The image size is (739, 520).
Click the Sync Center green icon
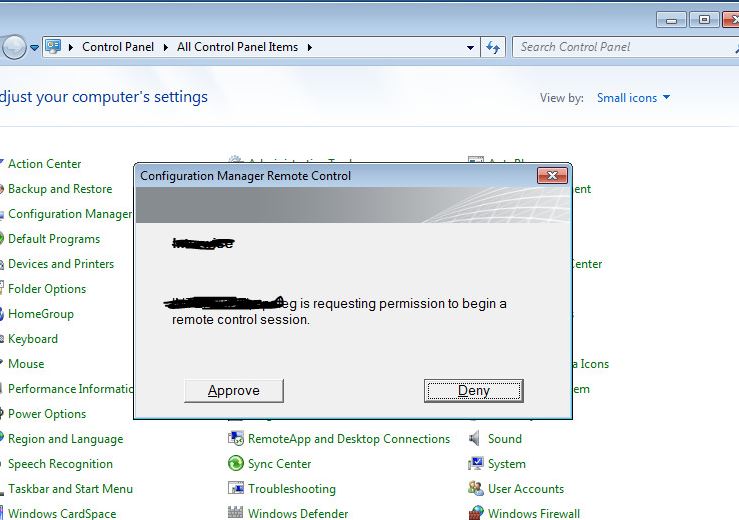(236, 463)
